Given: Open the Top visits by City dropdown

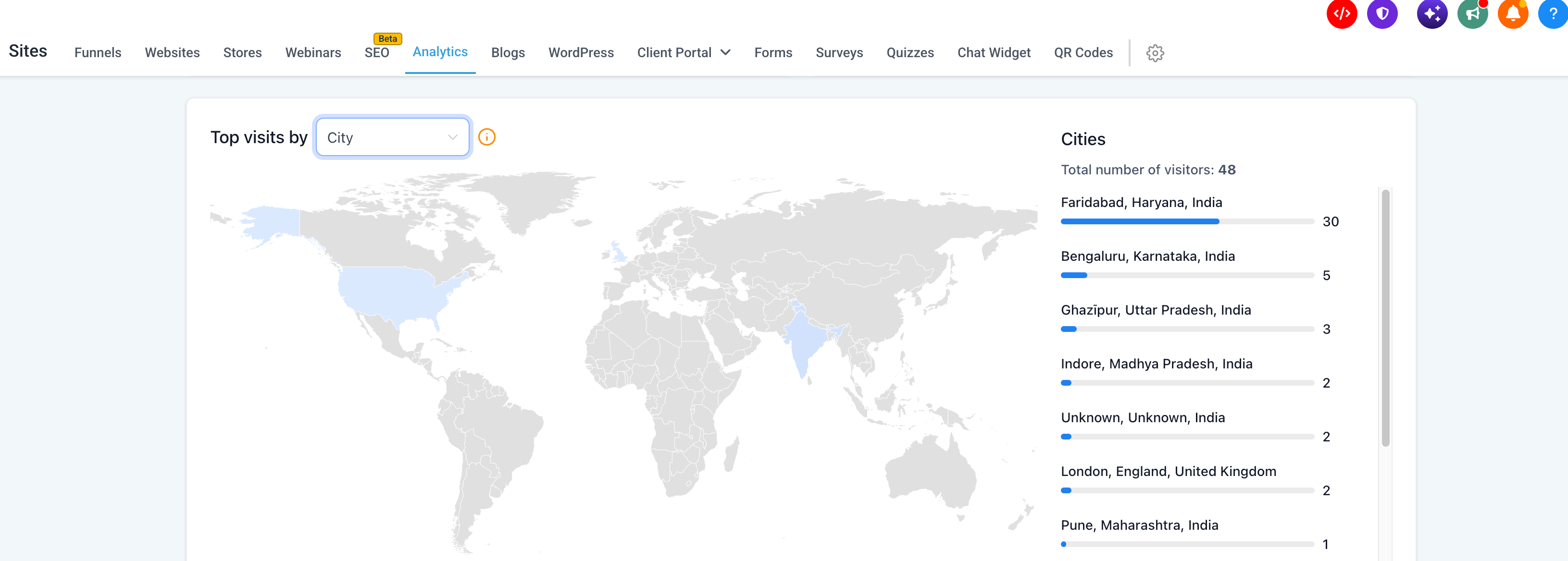Looking at the screenshot, I should tap(392, 137).
